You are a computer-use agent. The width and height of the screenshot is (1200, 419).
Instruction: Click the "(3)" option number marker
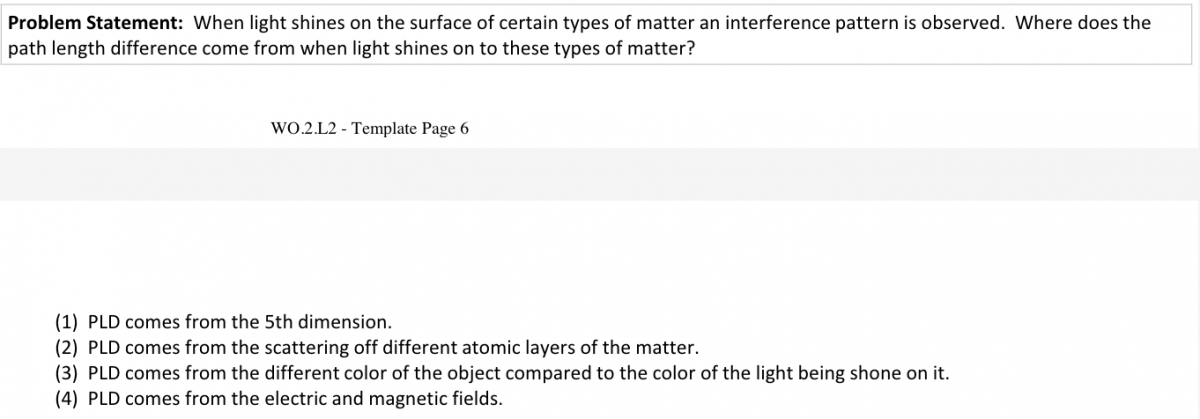coord(67,374)
